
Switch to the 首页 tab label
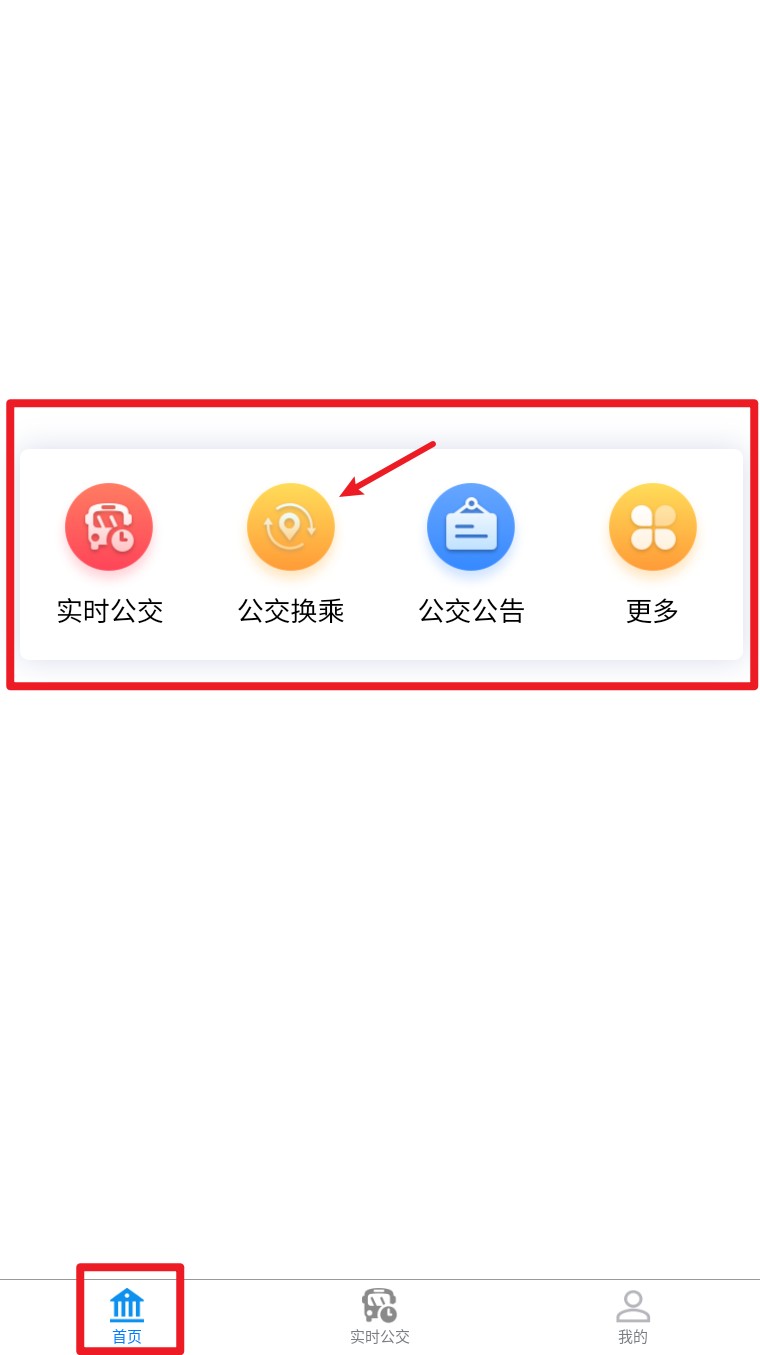click(127, 1337)
